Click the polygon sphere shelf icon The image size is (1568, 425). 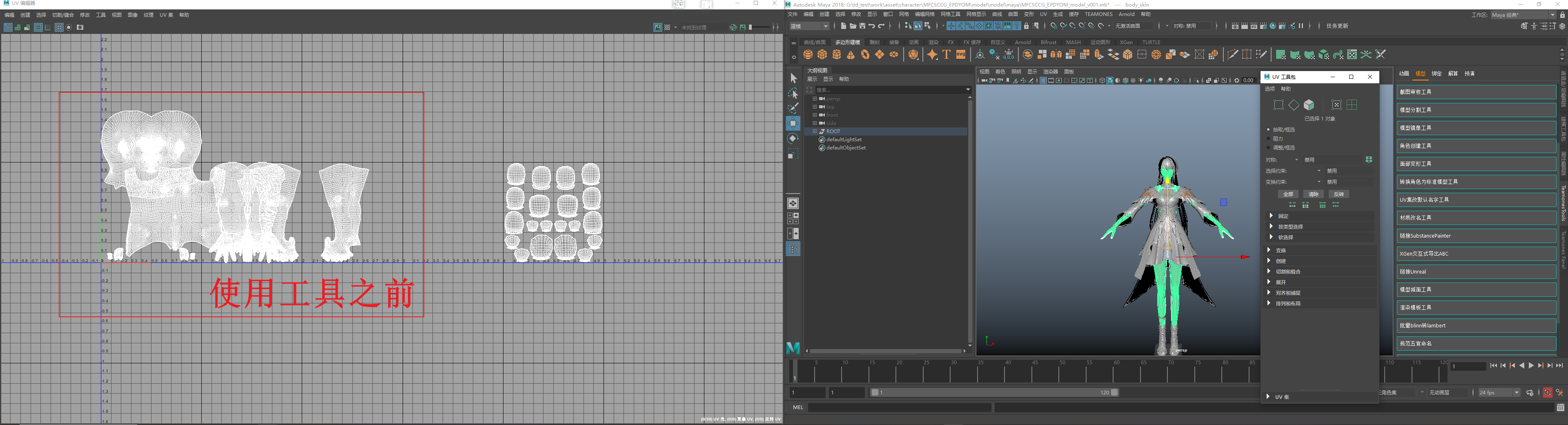click(808, 55)
